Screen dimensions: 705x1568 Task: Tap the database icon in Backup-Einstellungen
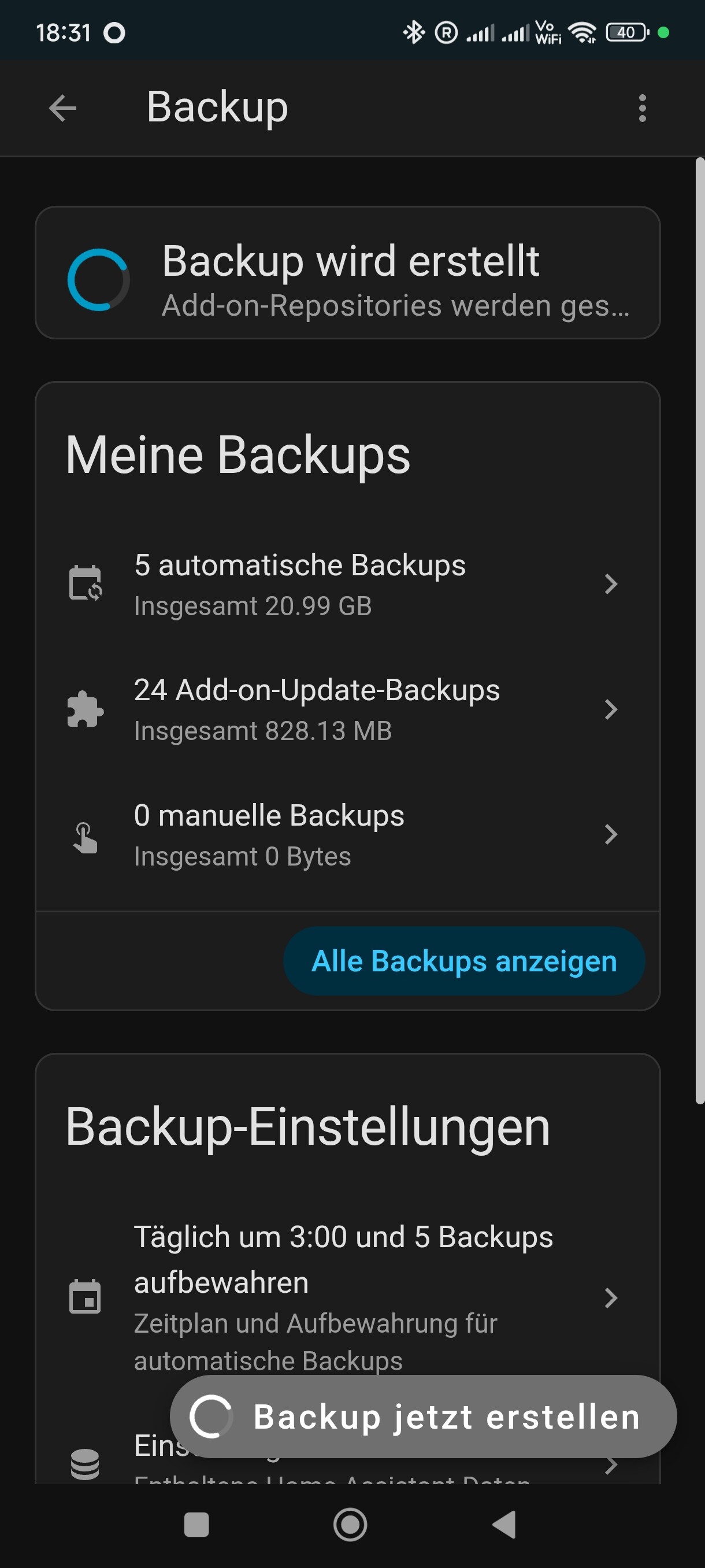85,1464
